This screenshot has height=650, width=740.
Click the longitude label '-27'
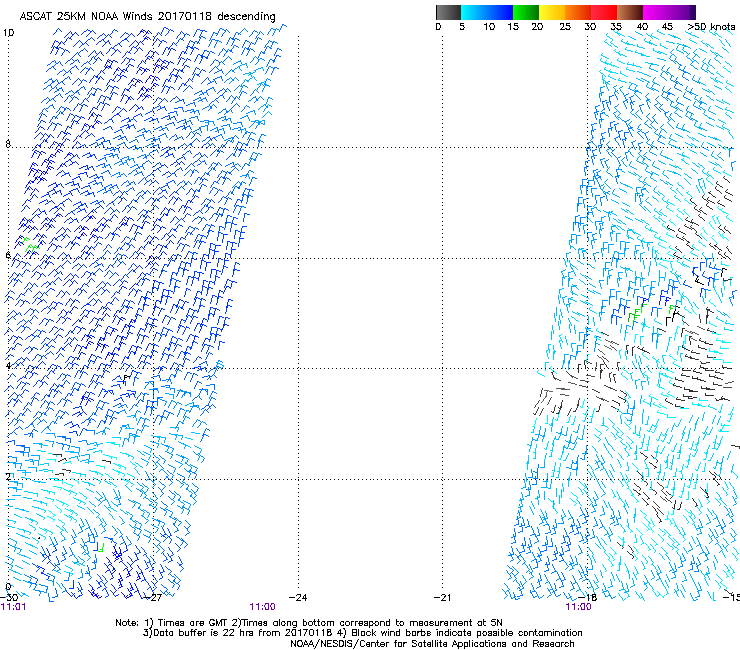pyautogui.click(x=153, y=598)
